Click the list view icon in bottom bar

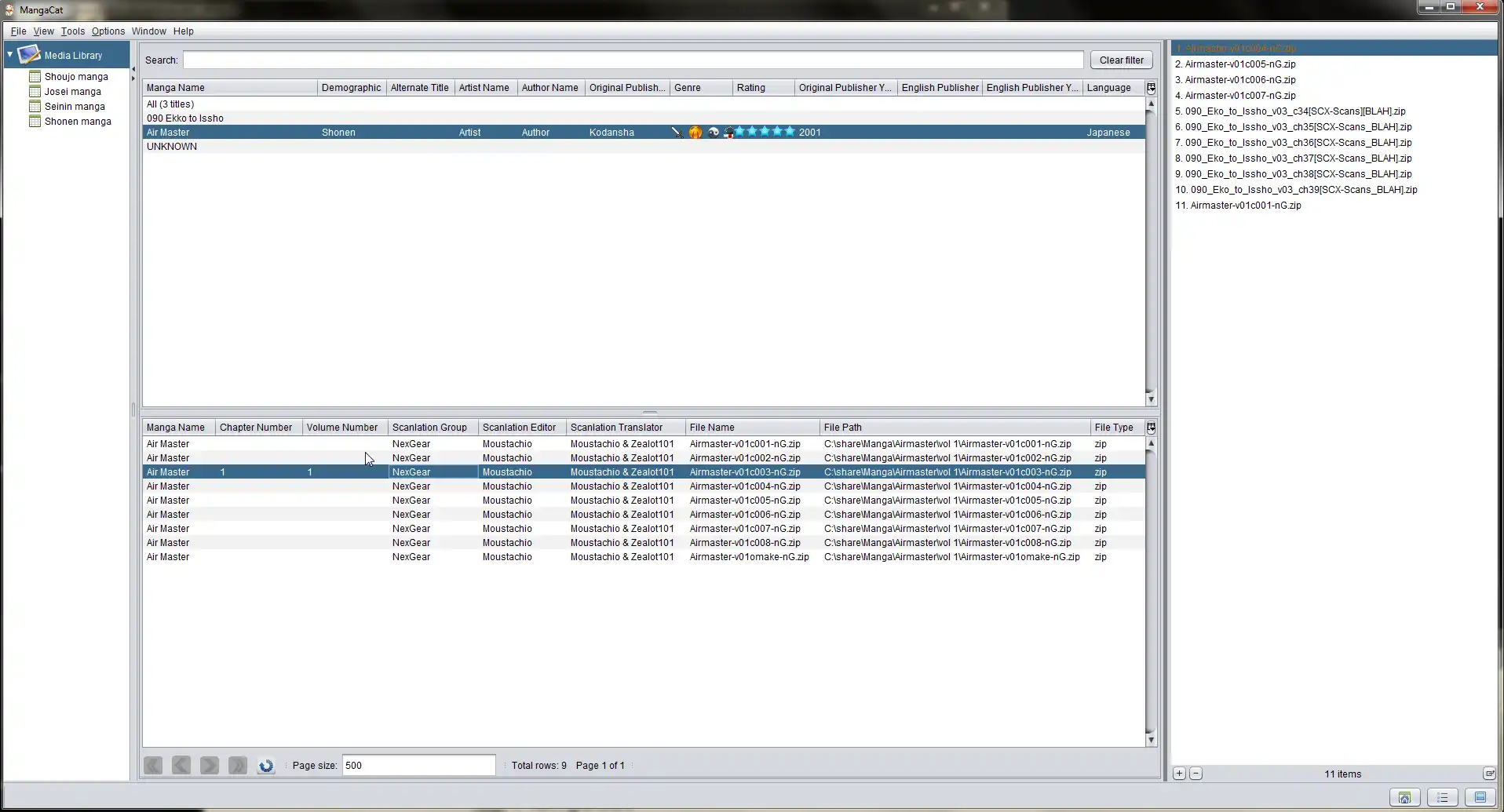point(1443,798)
